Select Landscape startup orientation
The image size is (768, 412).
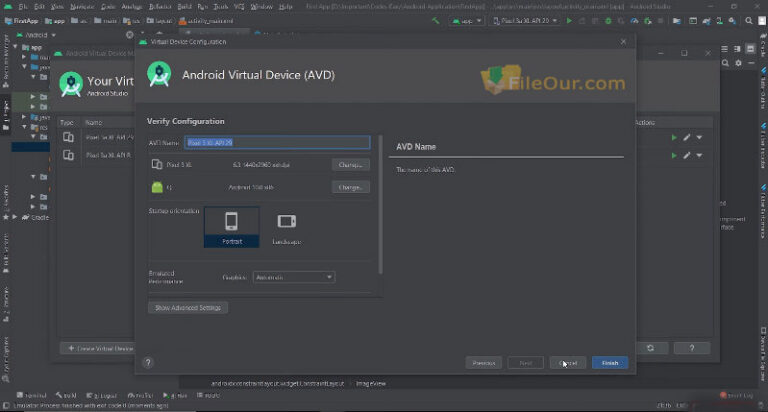(x=287, y=227)
